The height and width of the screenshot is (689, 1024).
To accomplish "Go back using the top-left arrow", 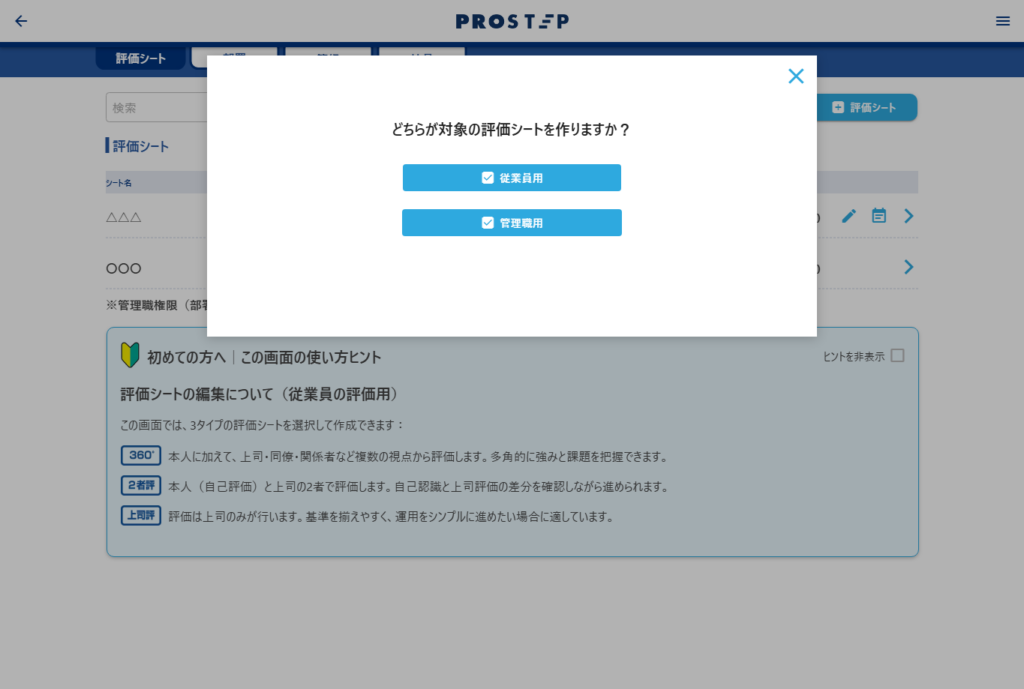I will point(21,21).
